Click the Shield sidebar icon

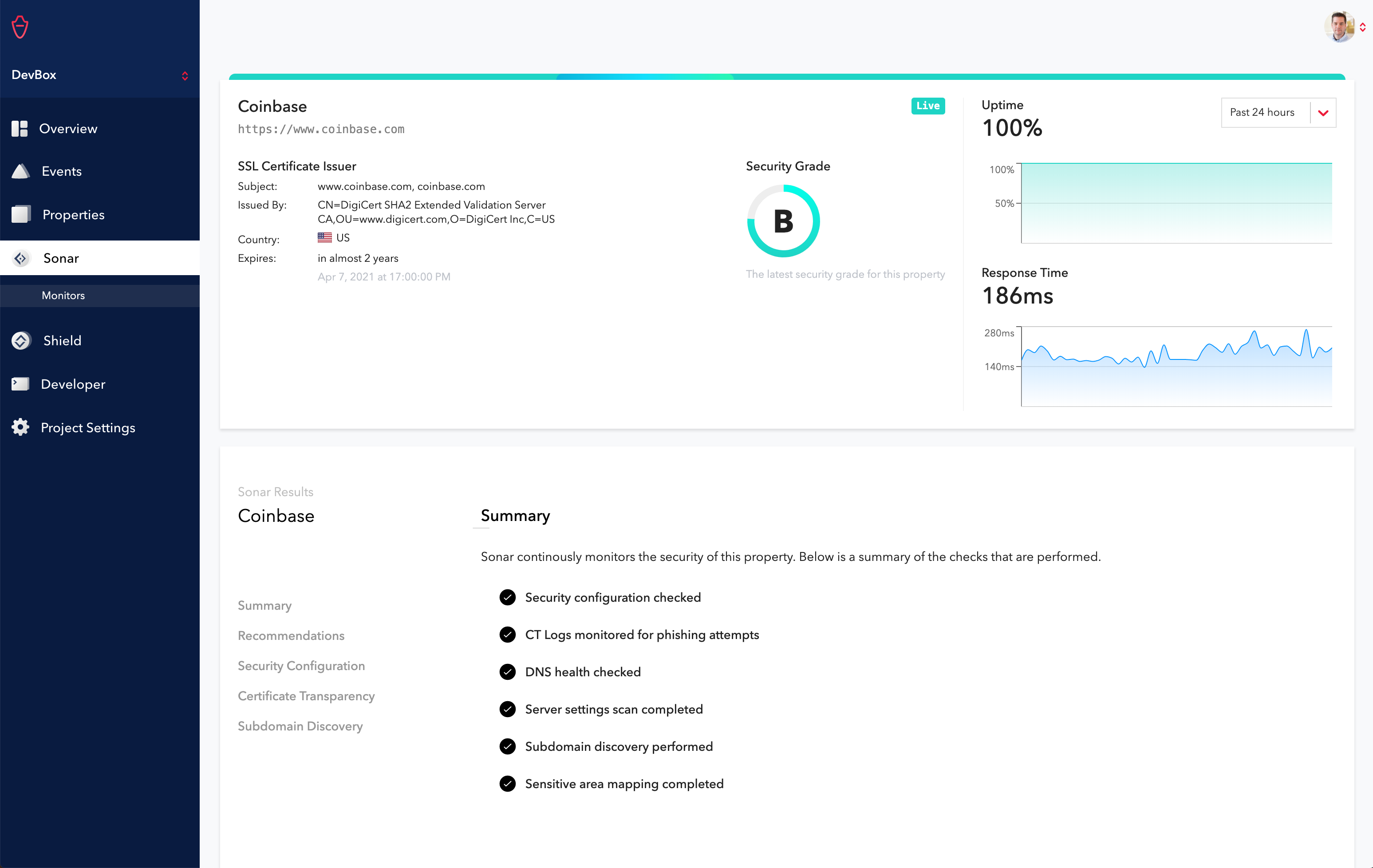click(x=21, y=340)
